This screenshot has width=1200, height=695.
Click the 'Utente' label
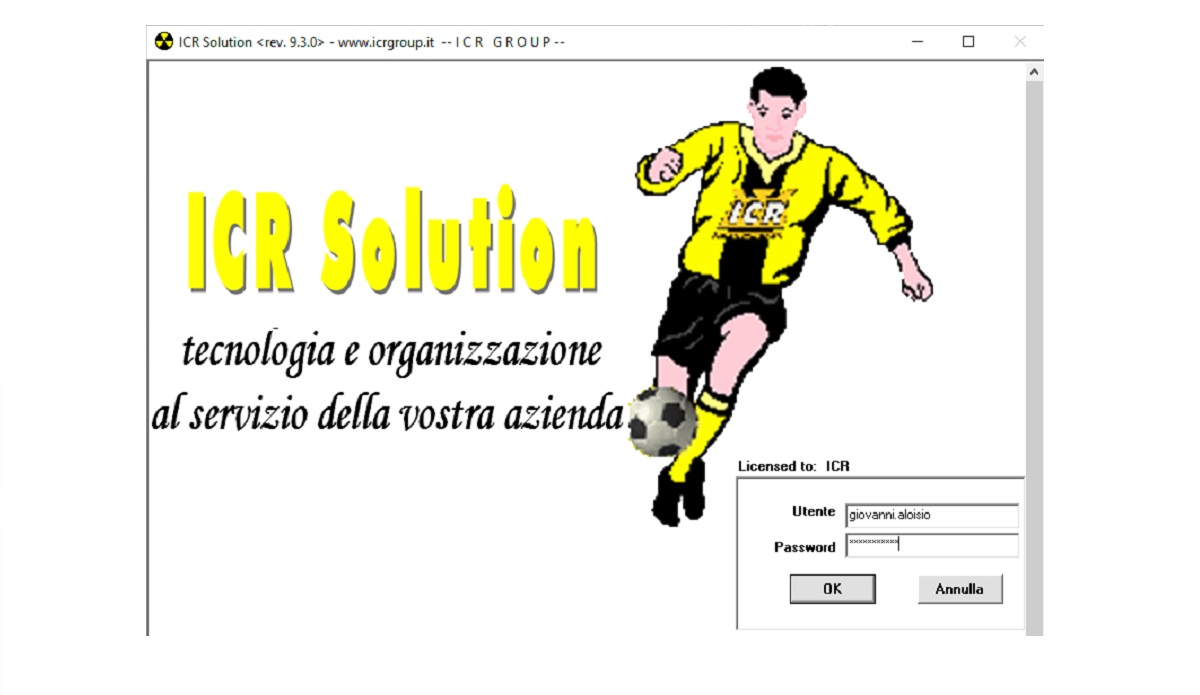point(813,512)
